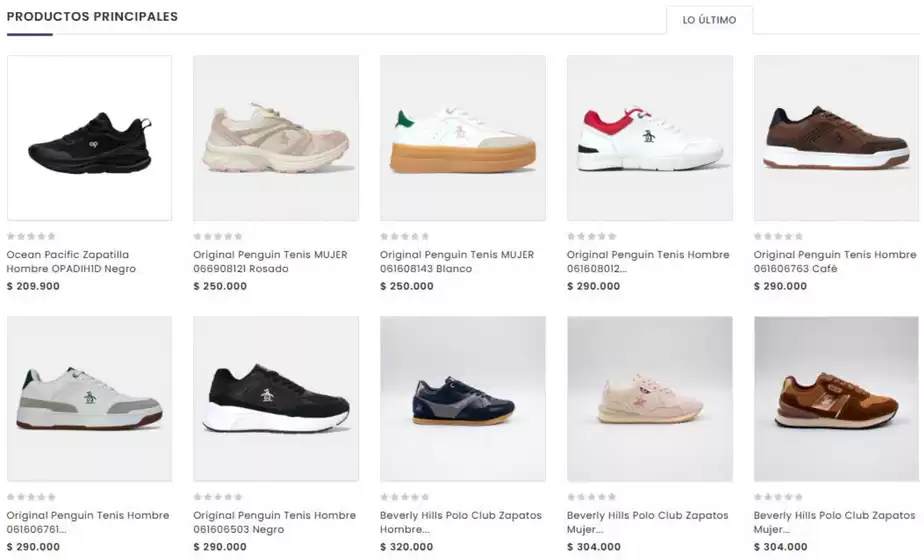Click pink Original Penguin Tenis MUJER image
924x560 pixels.
click(276, 138)
